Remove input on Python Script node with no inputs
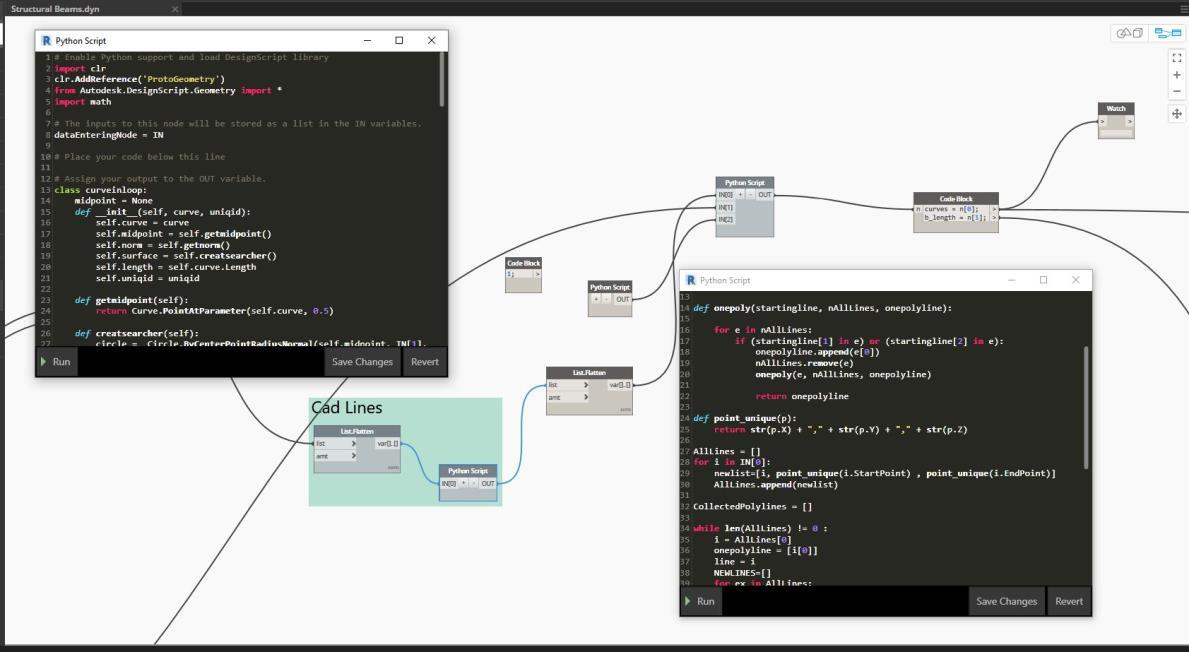 (x=606, y=299)
